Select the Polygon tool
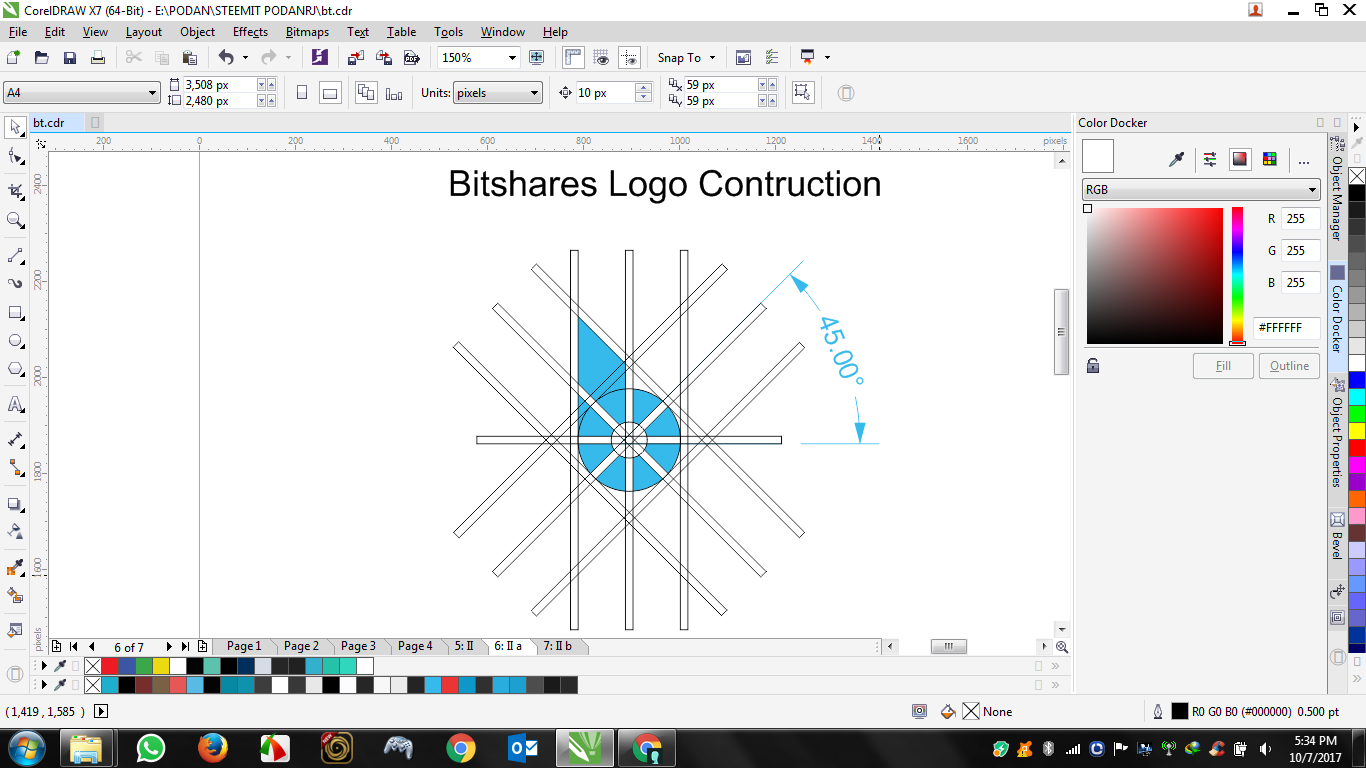 [15, 369]
